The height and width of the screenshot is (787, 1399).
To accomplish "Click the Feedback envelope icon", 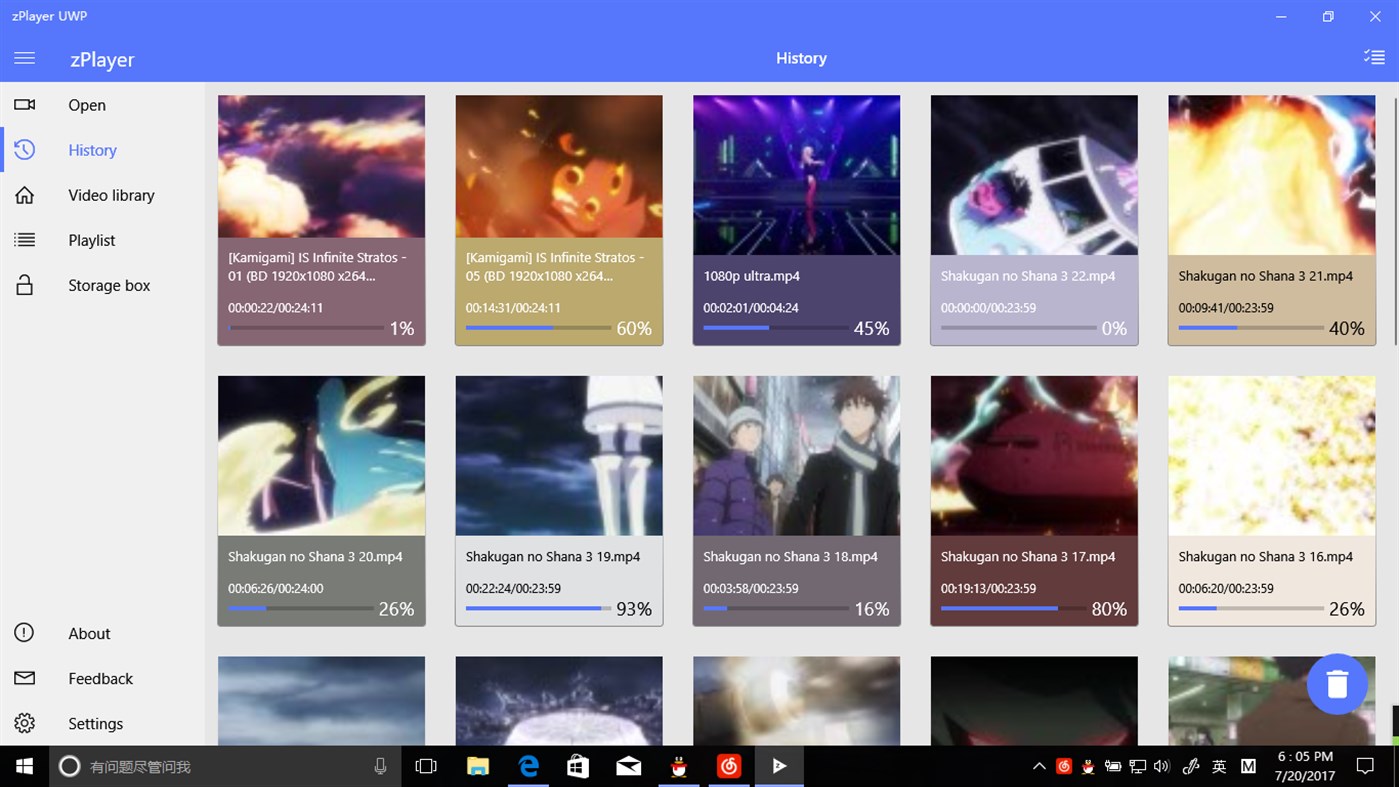I will point(24,678).
